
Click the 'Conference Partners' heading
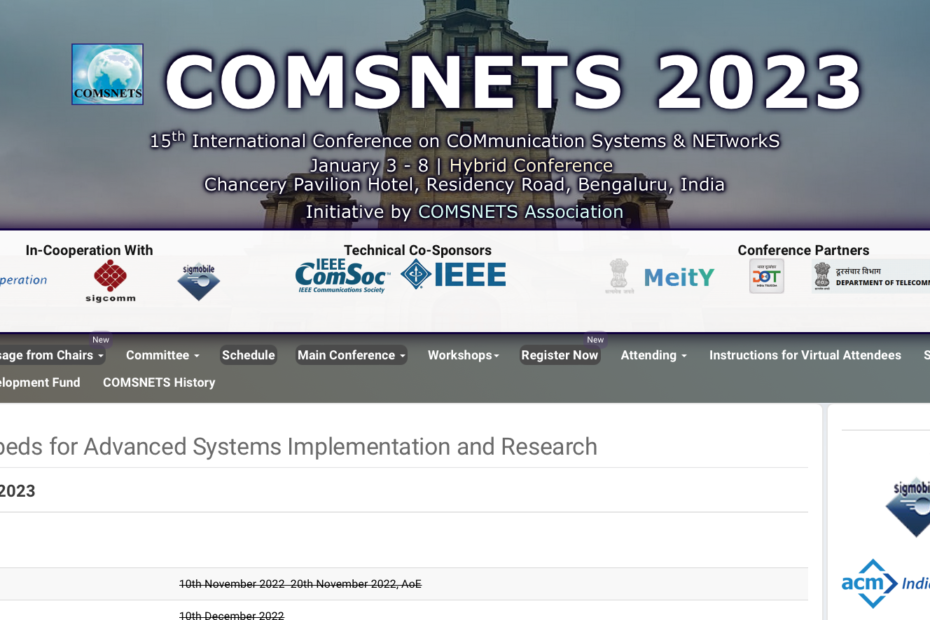[x=803, y=250]
